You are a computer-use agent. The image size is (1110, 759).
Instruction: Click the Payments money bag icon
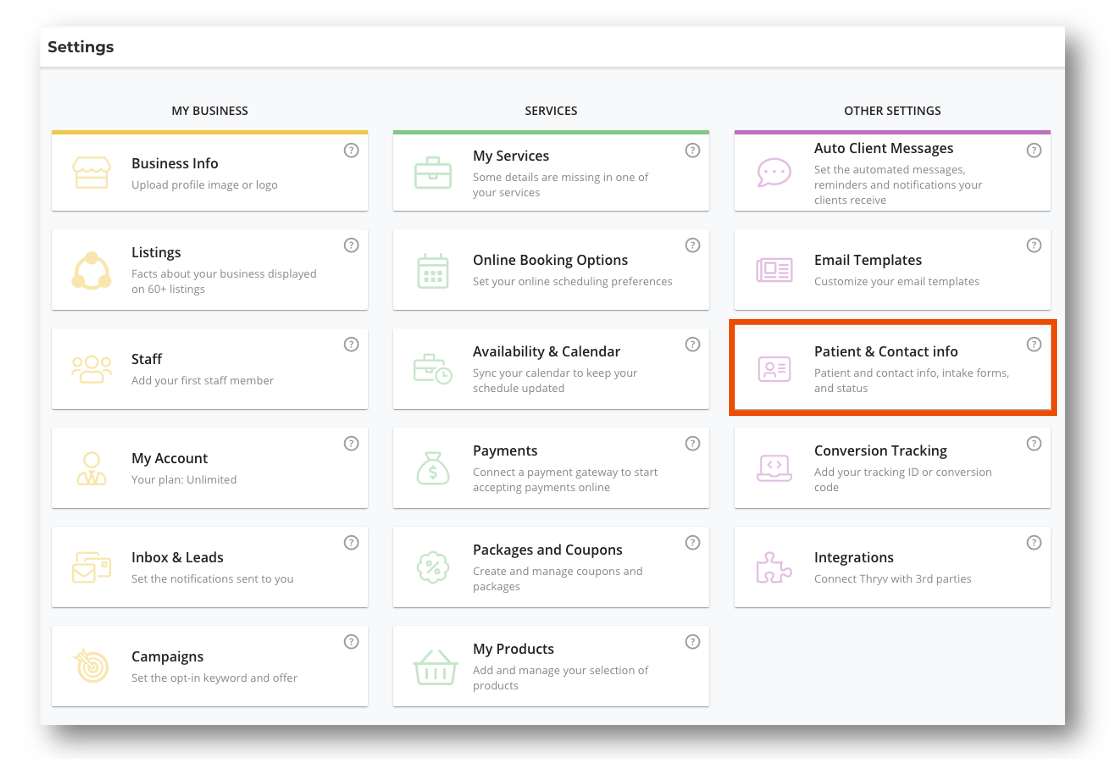click(x=433, y=468)
